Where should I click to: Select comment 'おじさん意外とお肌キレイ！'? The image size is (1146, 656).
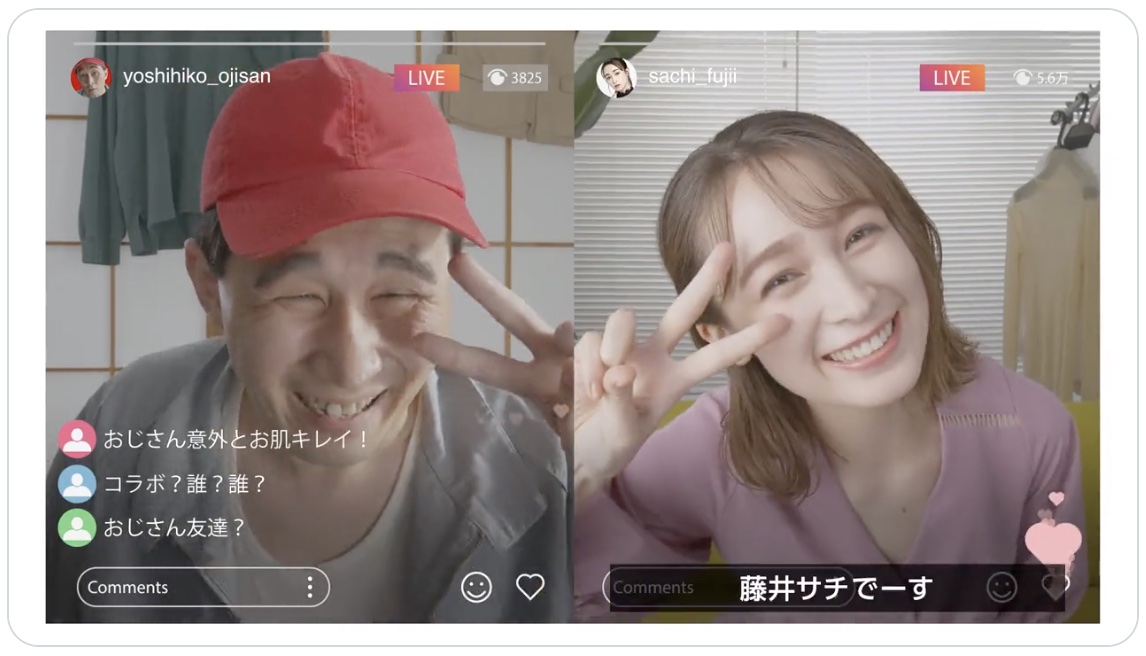click(x=237, y=439)
